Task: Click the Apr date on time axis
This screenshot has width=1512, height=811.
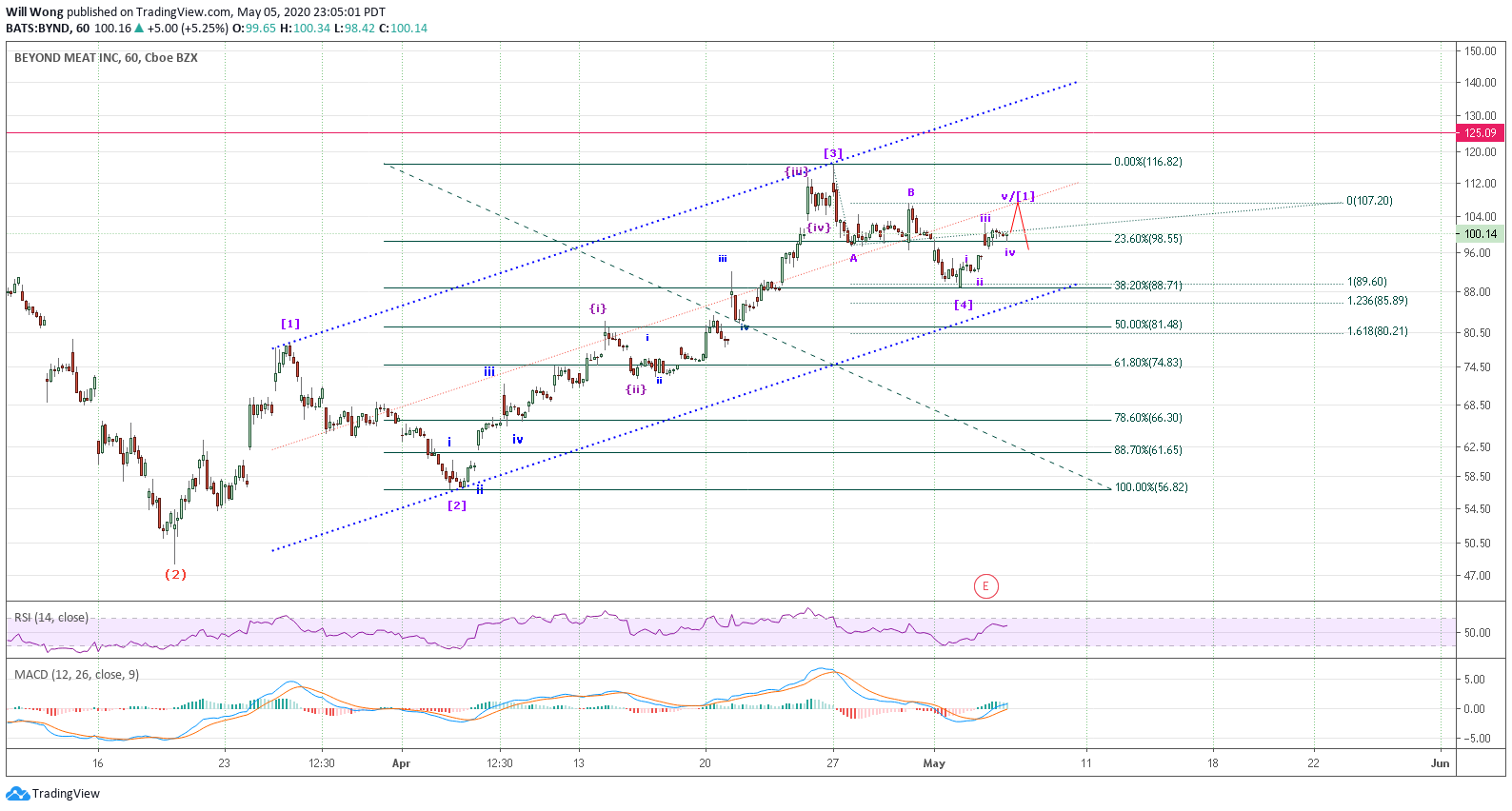Action: 401,763
